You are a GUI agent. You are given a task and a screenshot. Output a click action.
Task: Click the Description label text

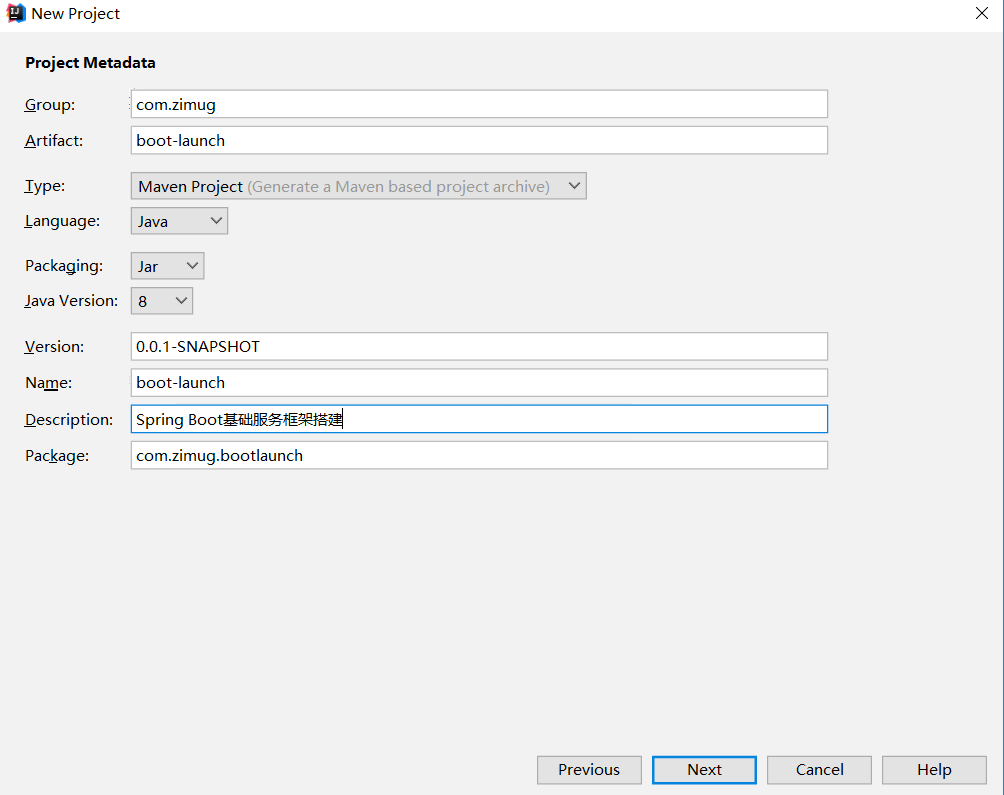click(69, 420)
